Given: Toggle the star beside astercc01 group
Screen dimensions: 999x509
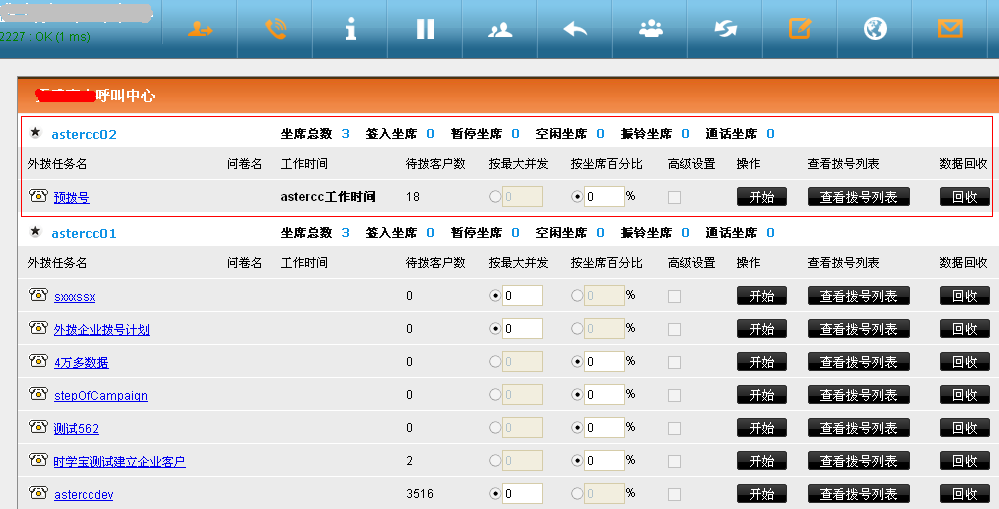Looking at the screenshot, I should point(36,233).
